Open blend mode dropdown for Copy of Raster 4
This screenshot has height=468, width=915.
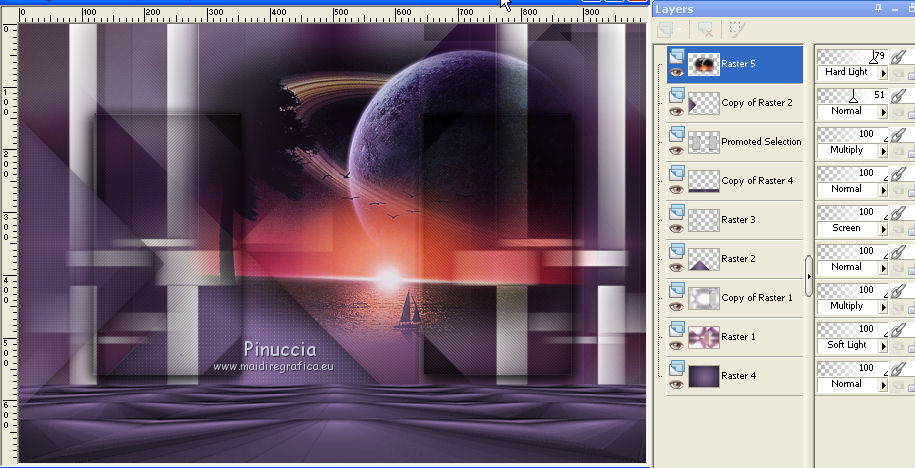[883, 190]
